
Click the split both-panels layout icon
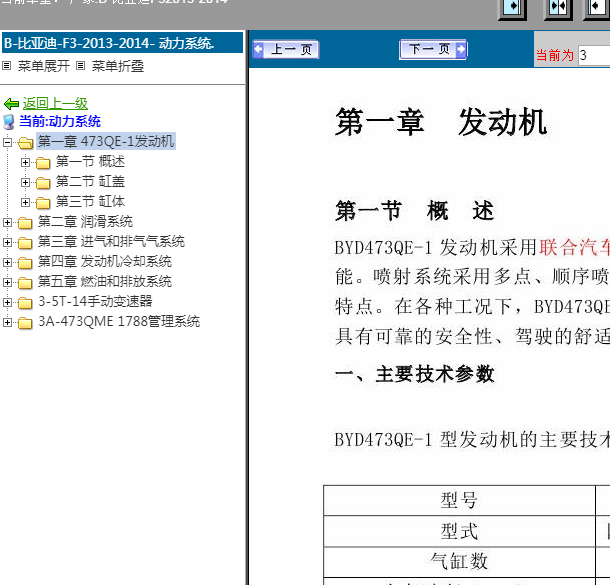click(x=558, y=8)
